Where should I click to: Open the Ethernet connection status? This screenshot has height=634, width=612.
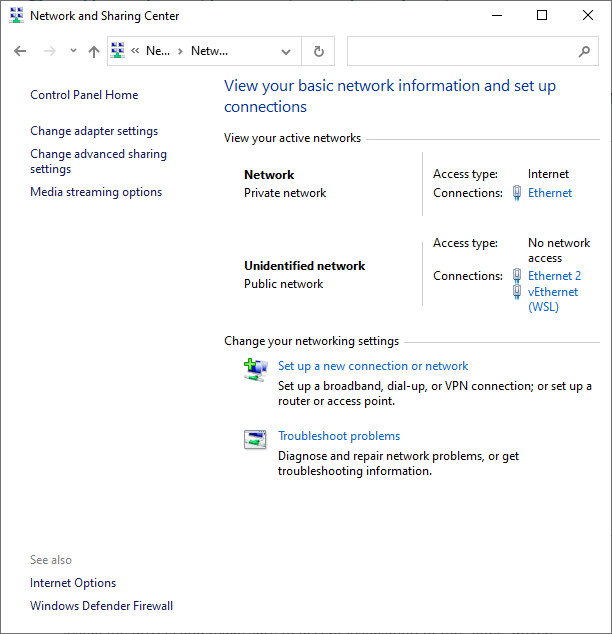pos(550,193)
